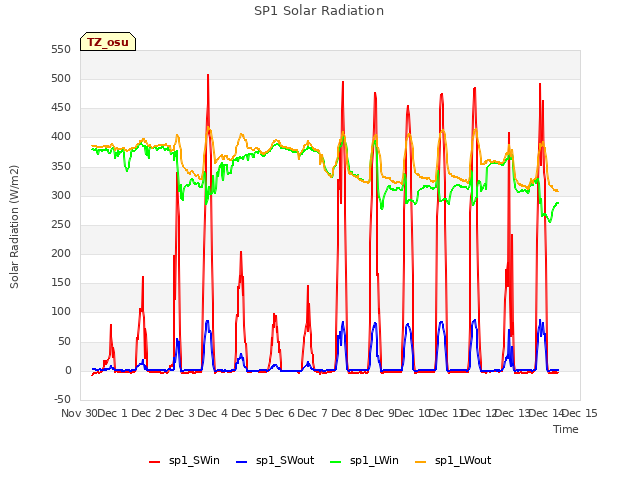Screen dimensions: 640x480
Task: Click the red sp1_SWin legend swatch
Action: (x=155, y=461)
